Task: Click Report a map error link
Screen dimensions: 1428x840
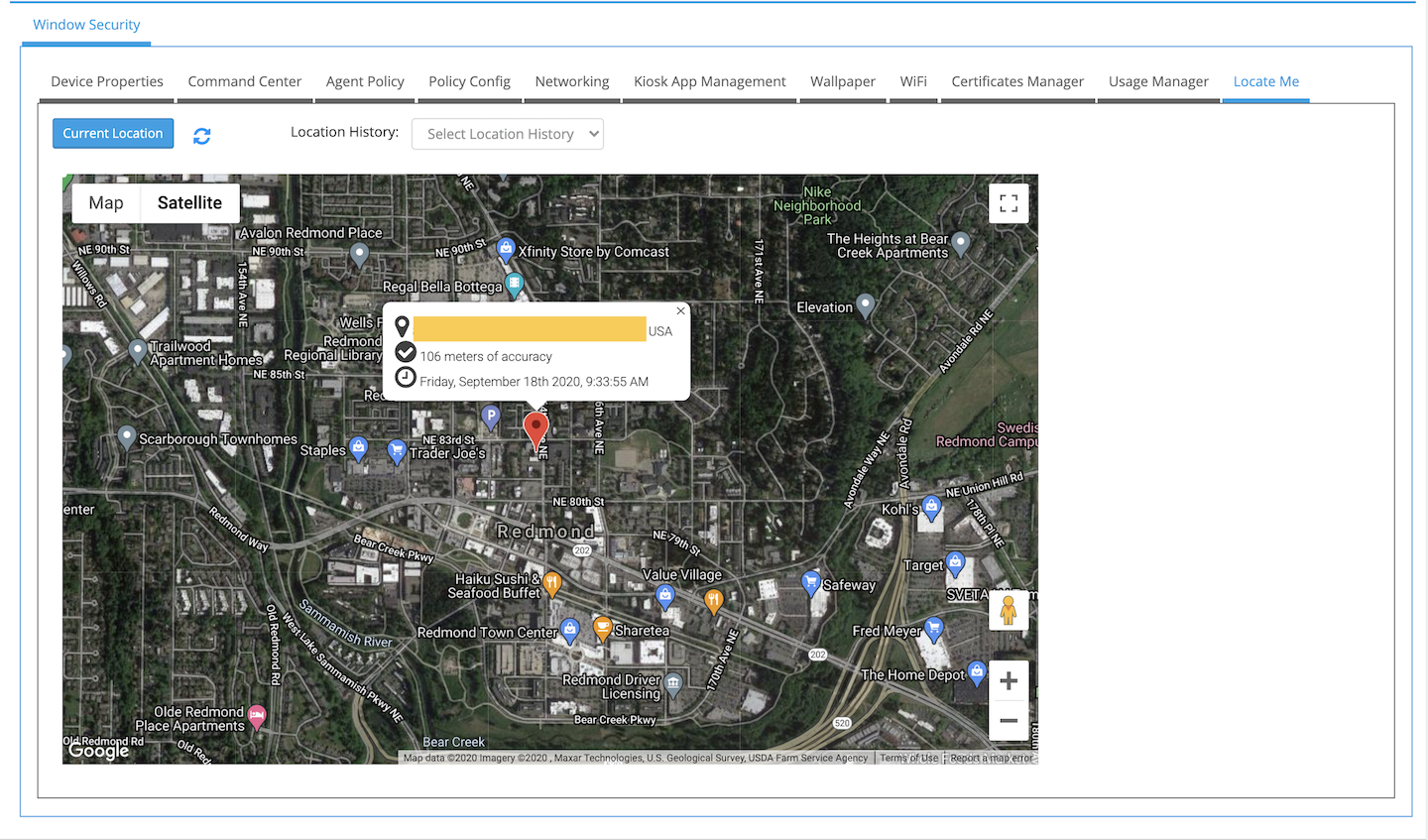Action: [992, 758]
